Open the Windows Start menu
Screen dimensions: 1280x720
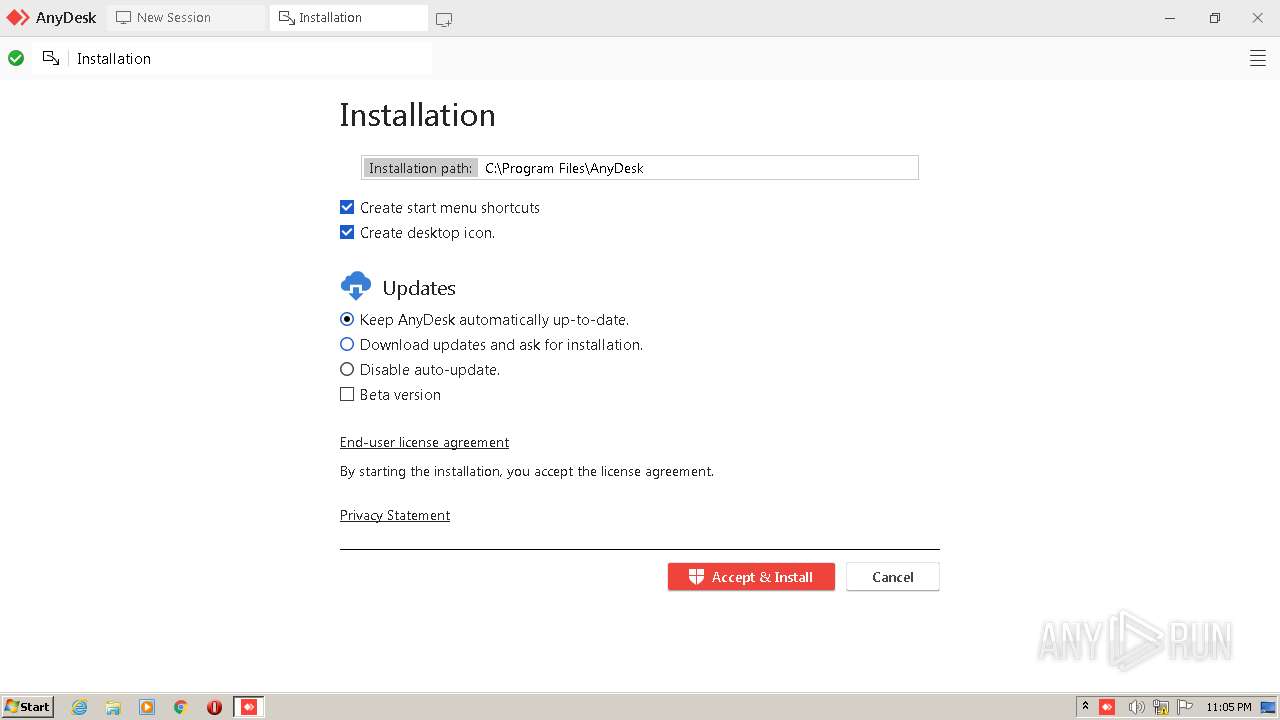(x=27, y=706)
